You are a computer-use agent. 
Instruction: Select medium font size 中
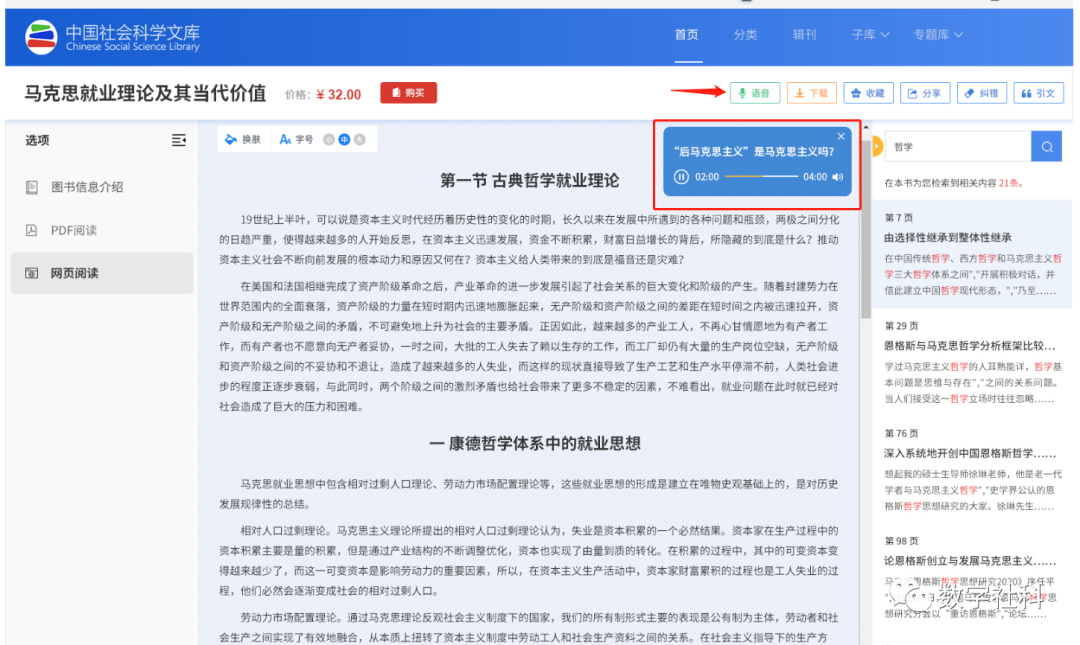(343, 139)
